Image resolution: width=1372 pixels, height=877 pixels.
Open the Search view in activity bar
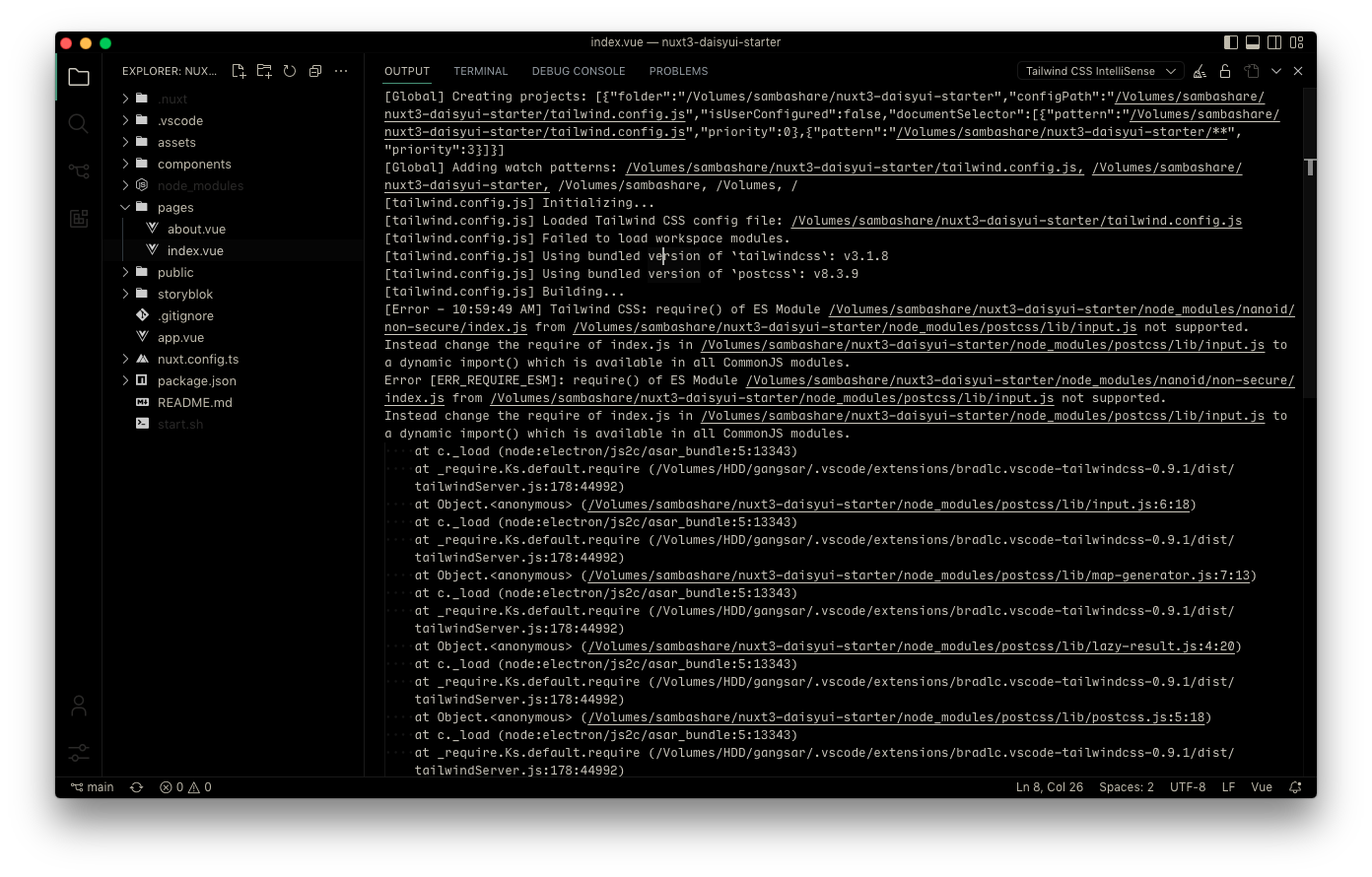tap(79, 123)
